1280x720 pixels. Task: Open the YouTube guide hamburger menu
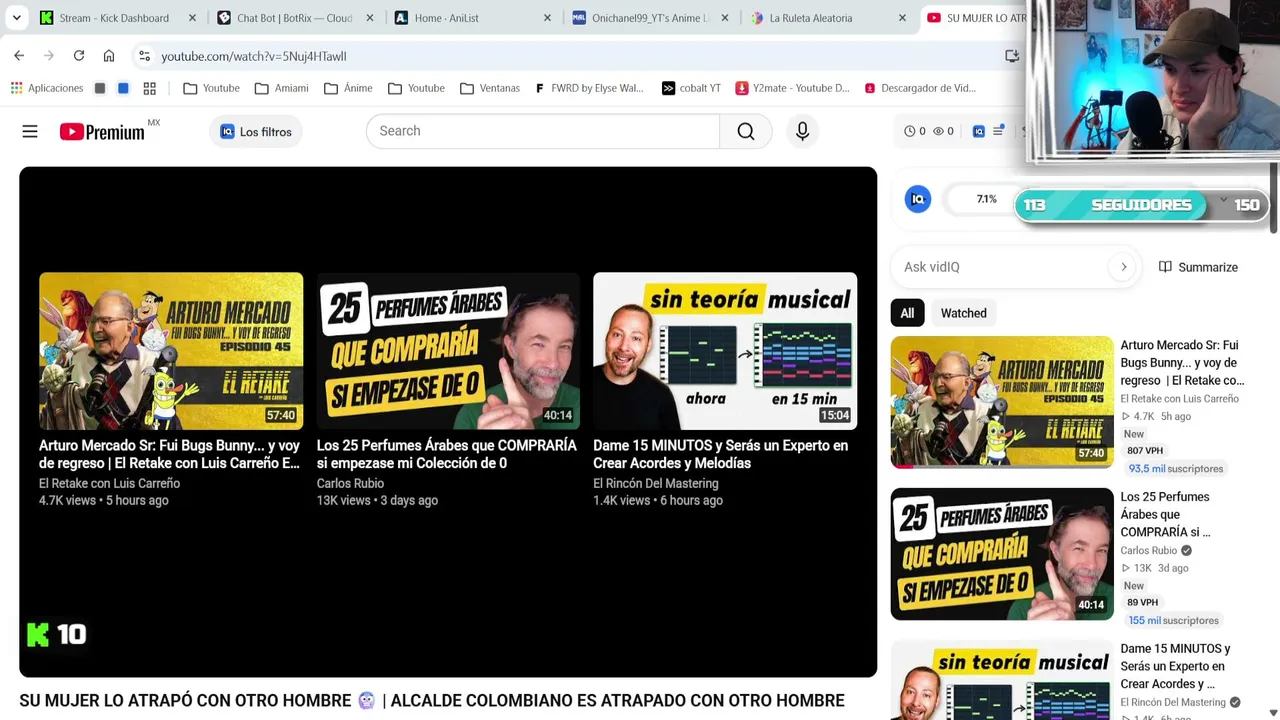click(30, 131)
